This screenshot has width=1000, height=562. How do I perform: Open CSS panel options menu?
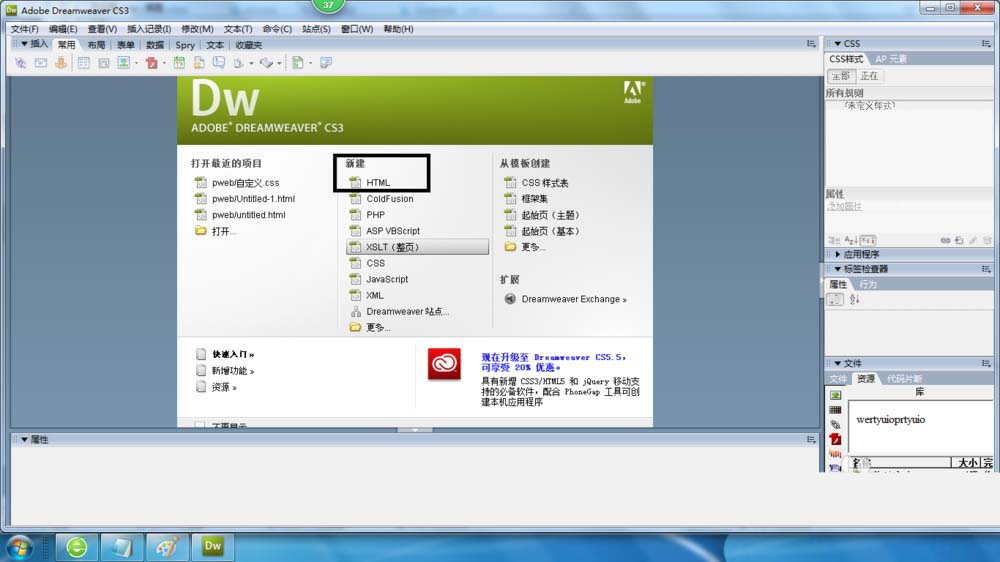click(x=986, y=43)
